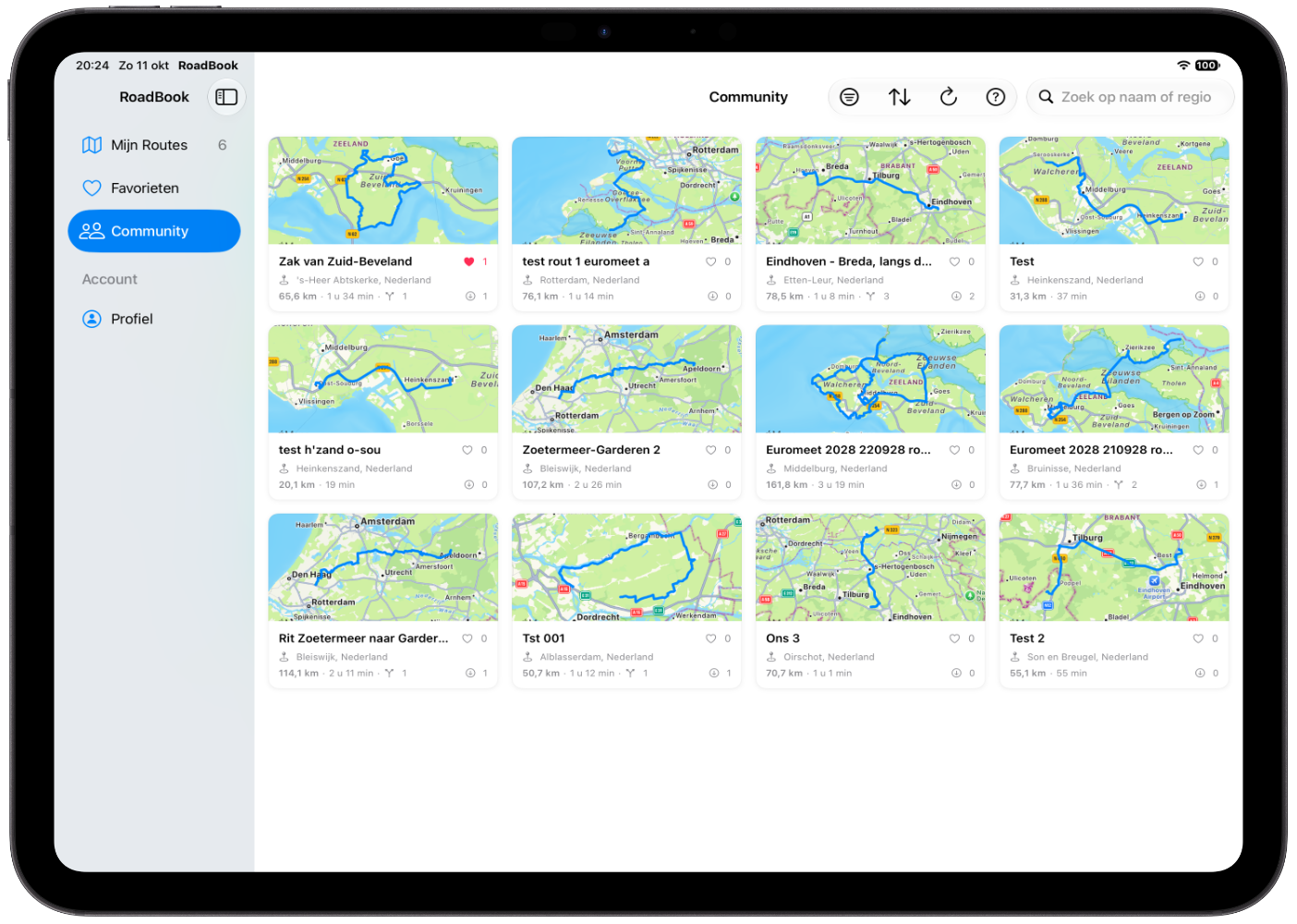Image resolution: width=1297 pixels, height=924 pixels.
Task: Toggle the sidebar panel button
Action: [x=226, y=97]
